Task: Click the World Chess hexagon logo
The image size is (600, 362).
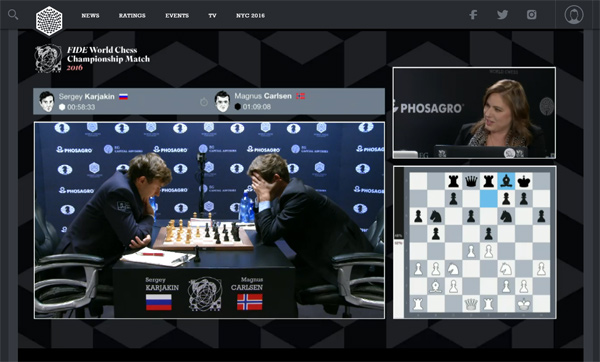Action: point(49,21)
